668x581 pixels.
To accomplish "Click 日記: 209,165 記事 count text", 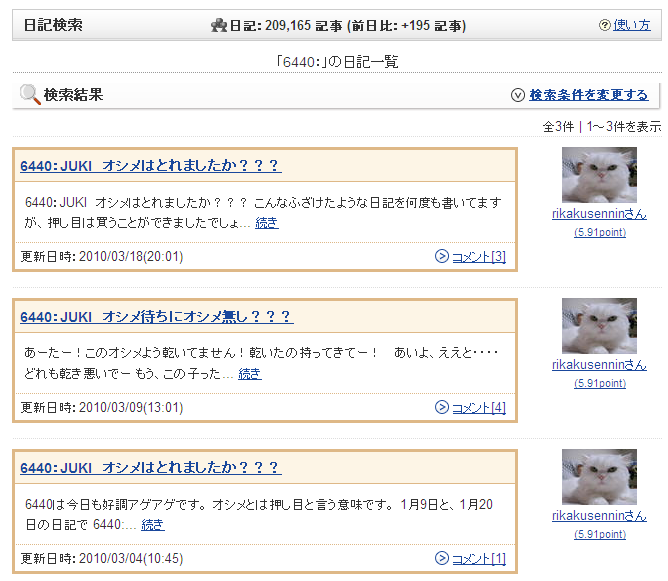I will click(x=286, y=26).
